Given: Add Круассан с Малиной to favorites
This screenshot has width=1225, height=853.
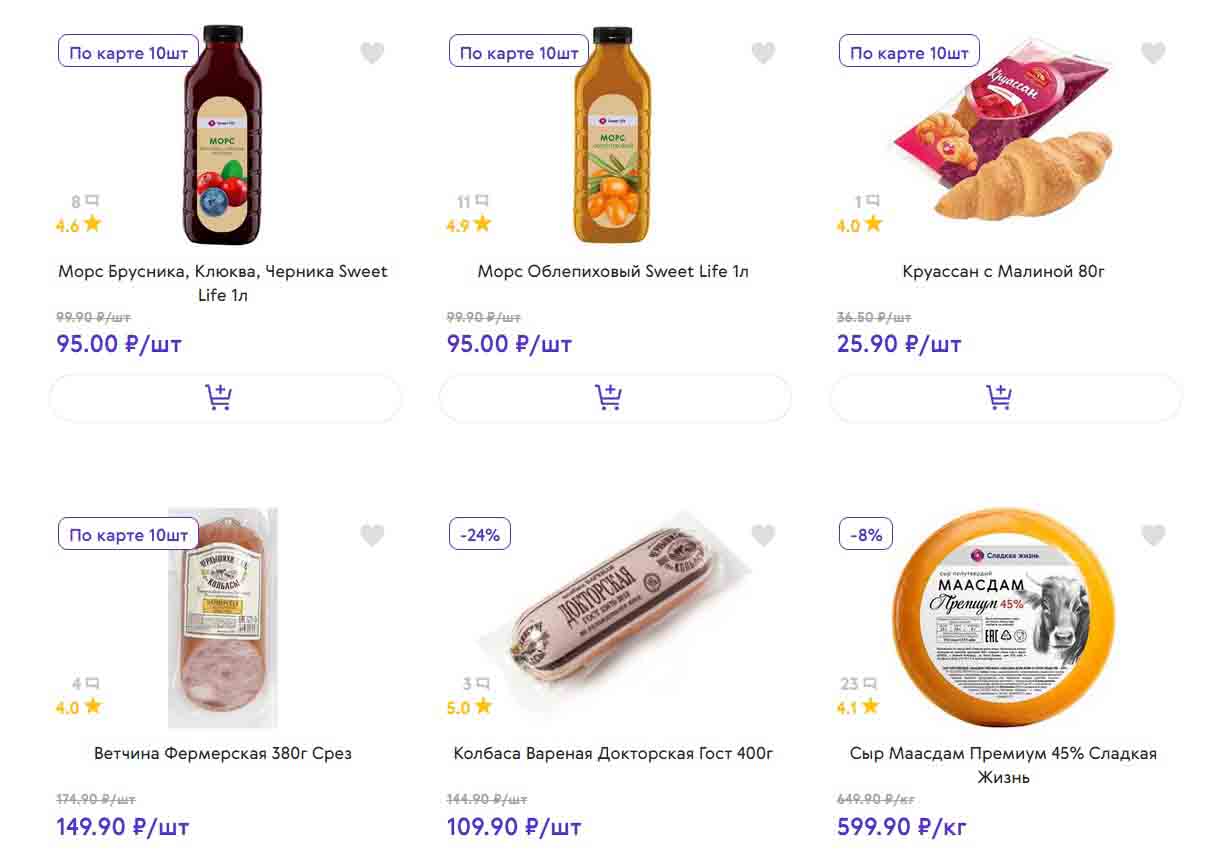Looking at the screenshot, I should (x=1153, y=53).
